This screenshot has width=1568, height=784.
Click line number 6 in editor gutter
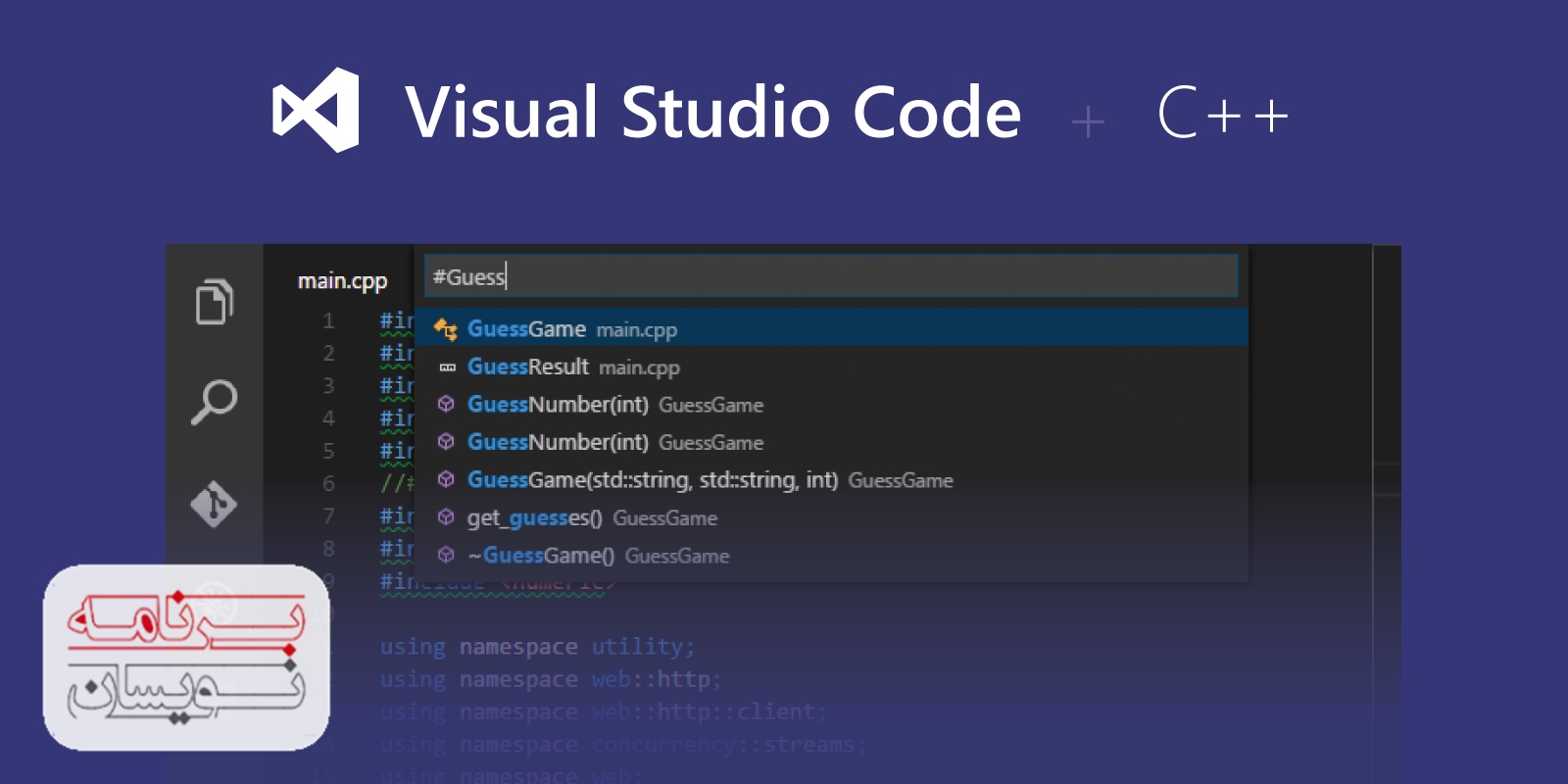tap(328, 483)
